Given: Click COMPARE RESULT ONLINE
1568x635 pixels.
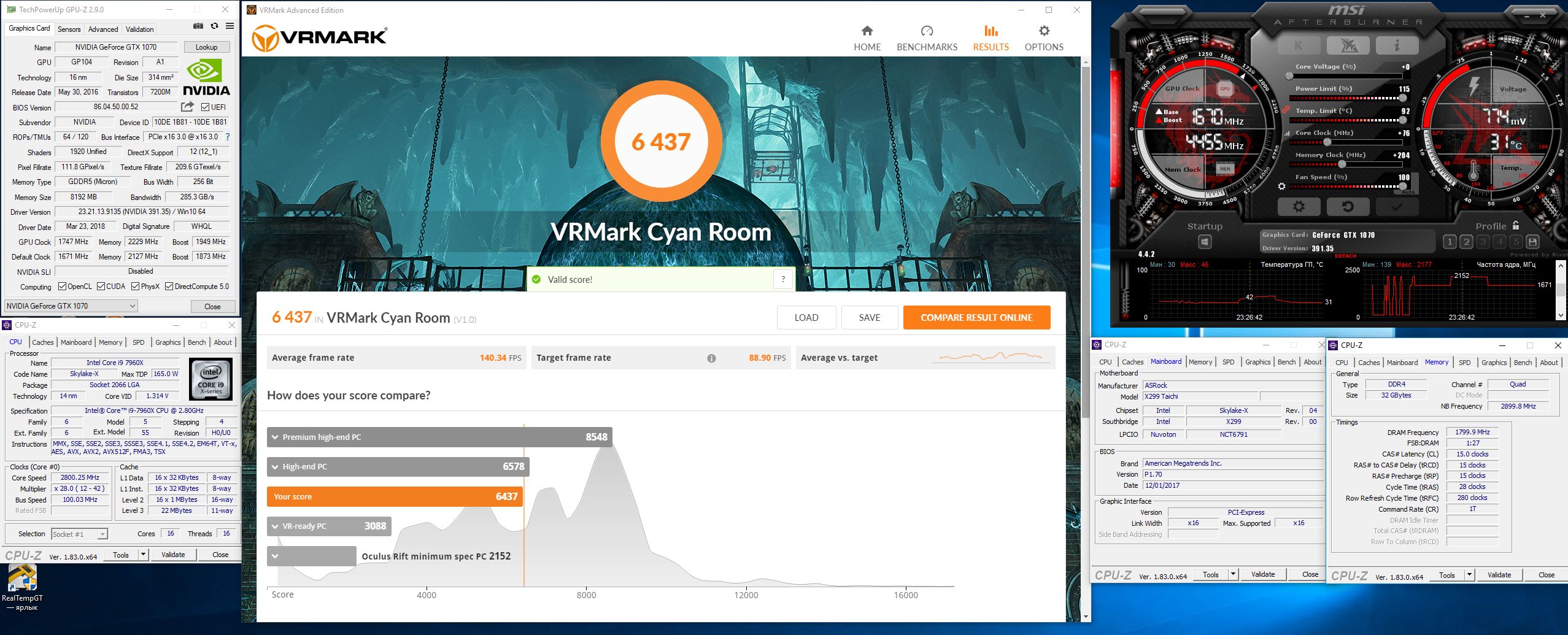Looking at the screenshot, I should pyautogui.click(x=976, y=318).
